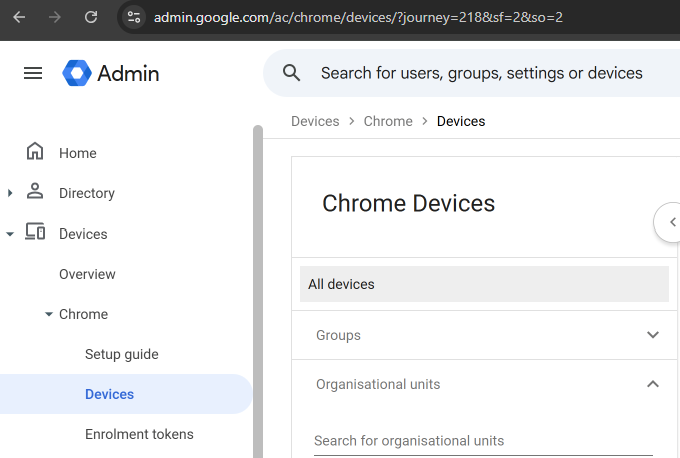Collapse the Organisational units section
The image size is (680, 458).
click(653, 384)
